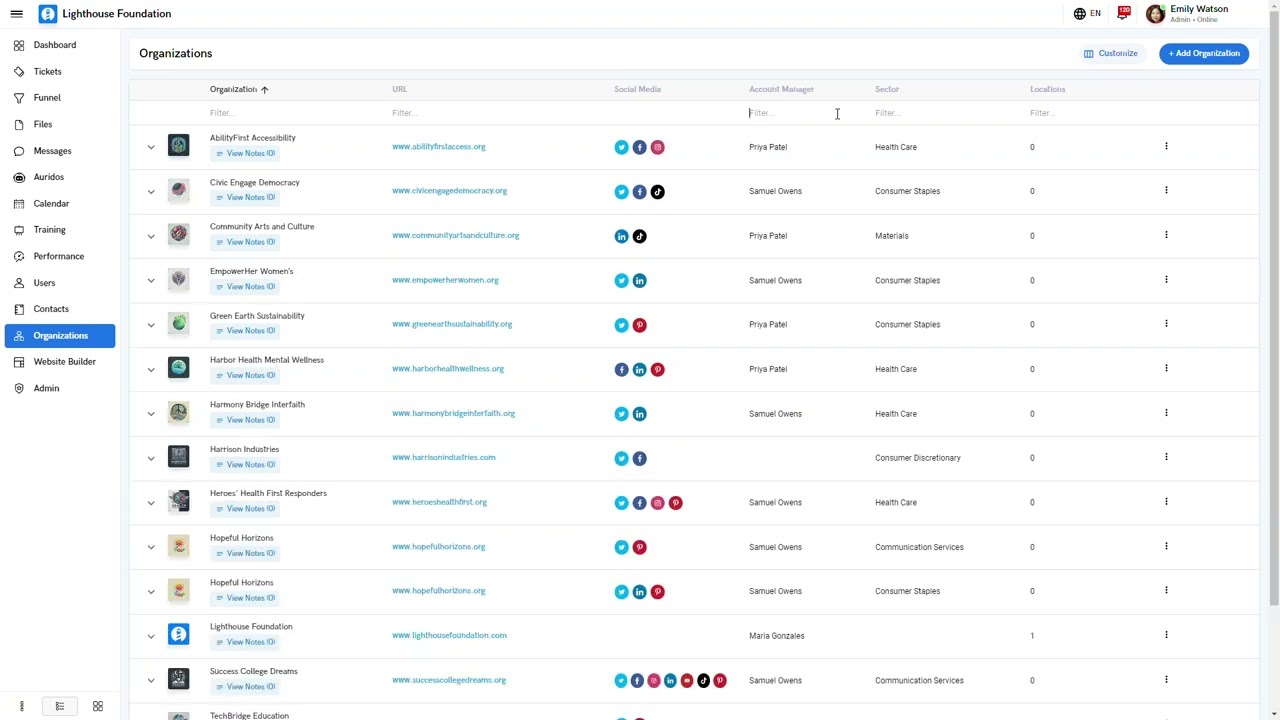Open the hamburger menu

click(16, 14)
